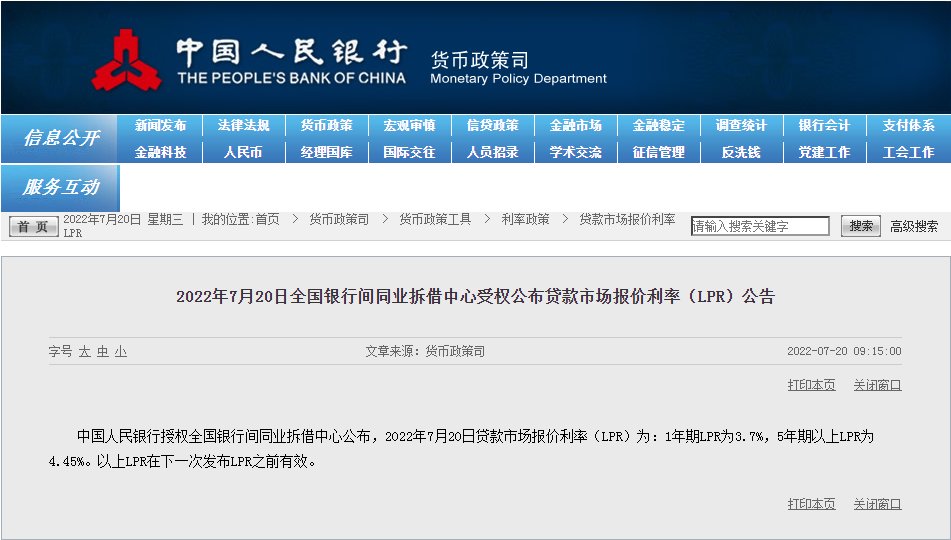The height and width of the screenshot is (540, 951).
Task: Set font size to large (大)
Action: click(x=84, y=352)
